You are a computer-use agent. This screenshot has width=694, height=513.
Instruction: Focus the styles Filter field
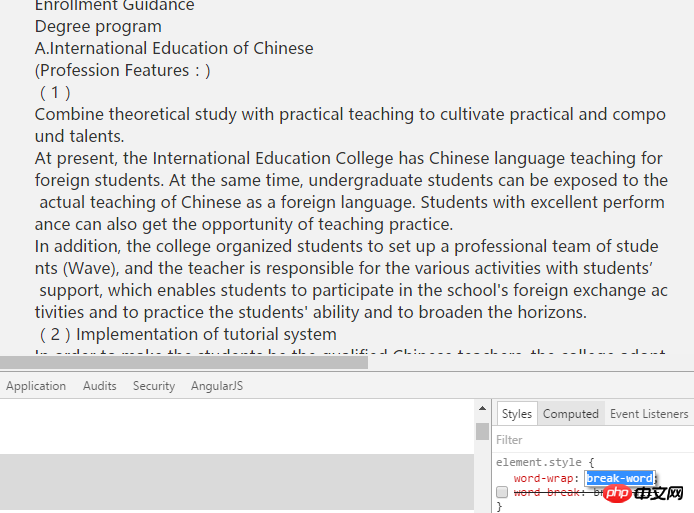coord(593,440)
